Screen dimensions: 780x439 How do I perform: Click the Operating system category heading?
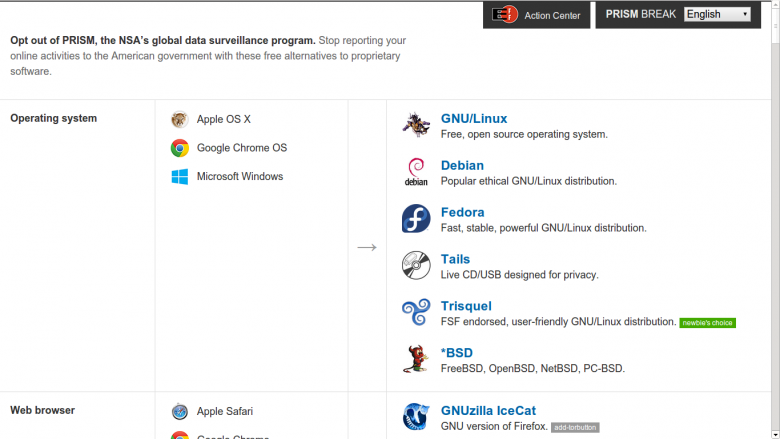pos(54,118)
